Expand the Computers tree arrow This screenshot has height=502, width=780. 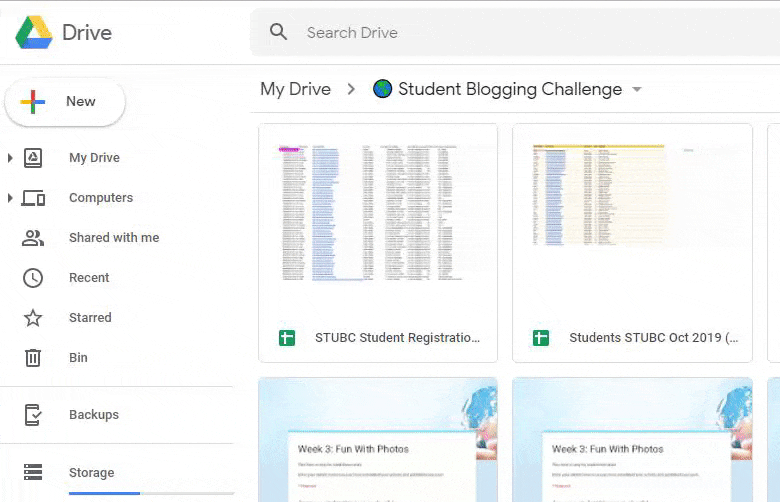(x=10, y=198)
